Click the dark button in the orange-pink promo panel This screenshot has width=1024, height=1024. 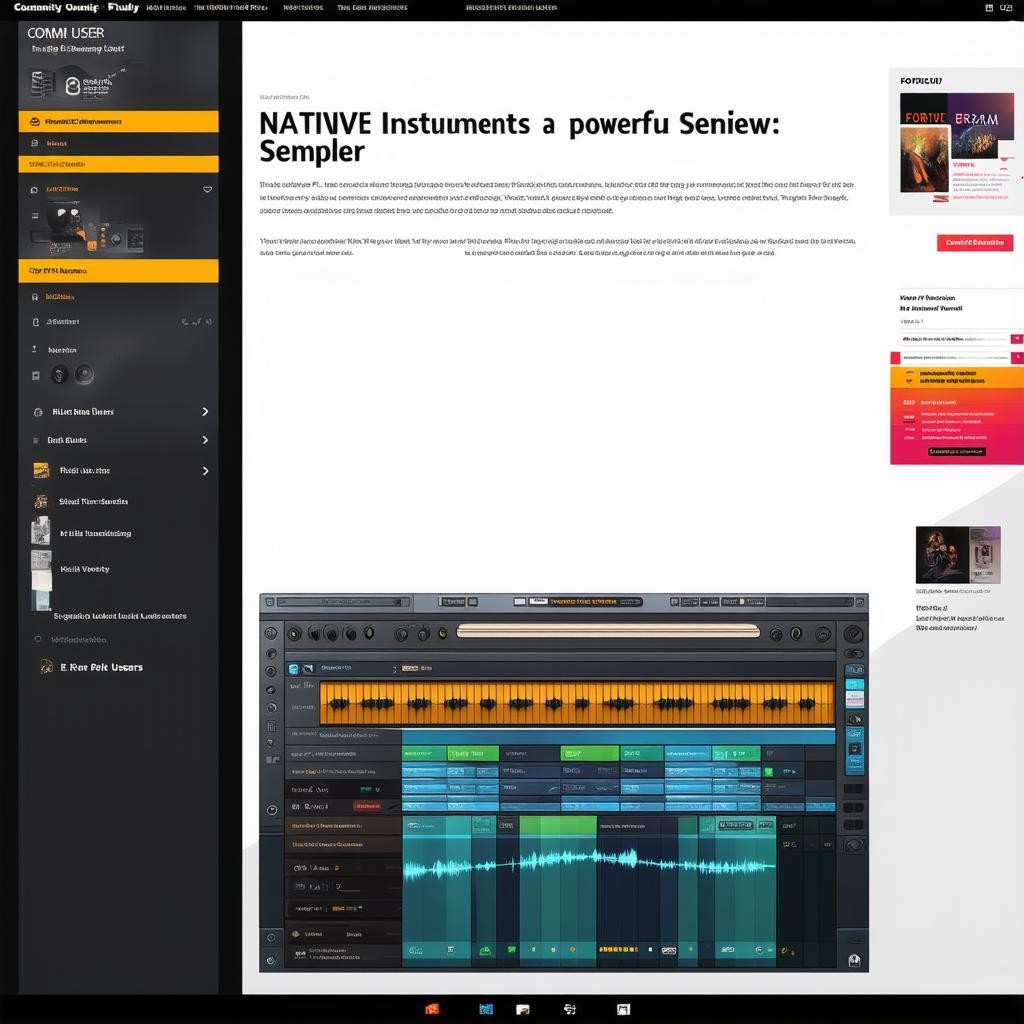click(x=956, y=452)
